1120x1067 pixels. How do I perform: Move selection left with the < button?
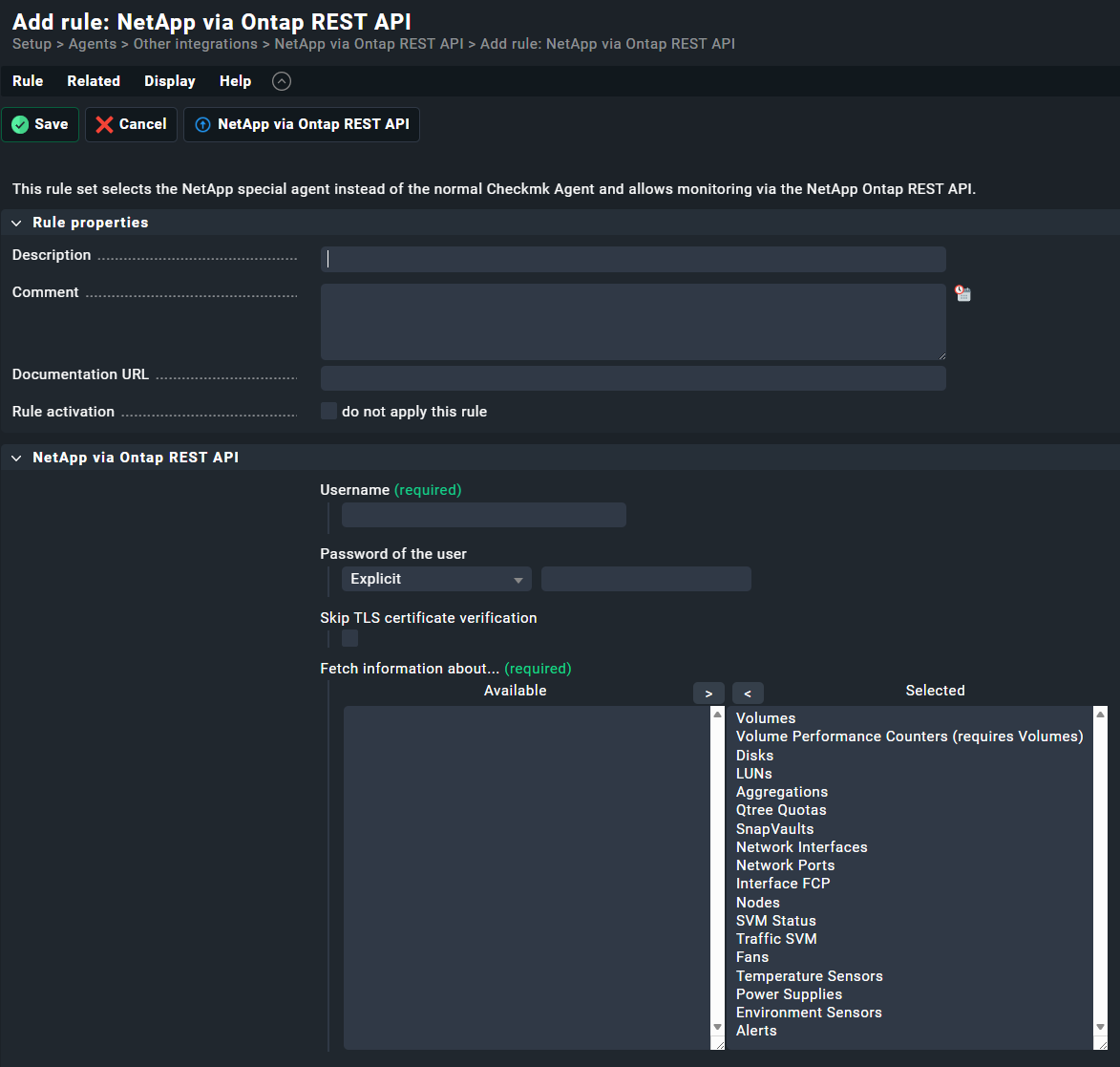748,694
